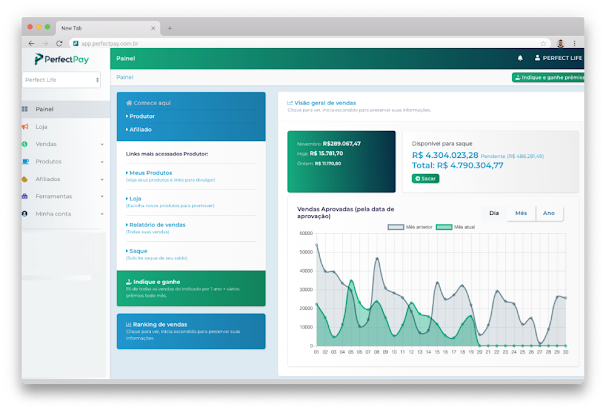The image size is (606, 410).
Task: Expand the Minha conta menu arrow
Action: 102,214
